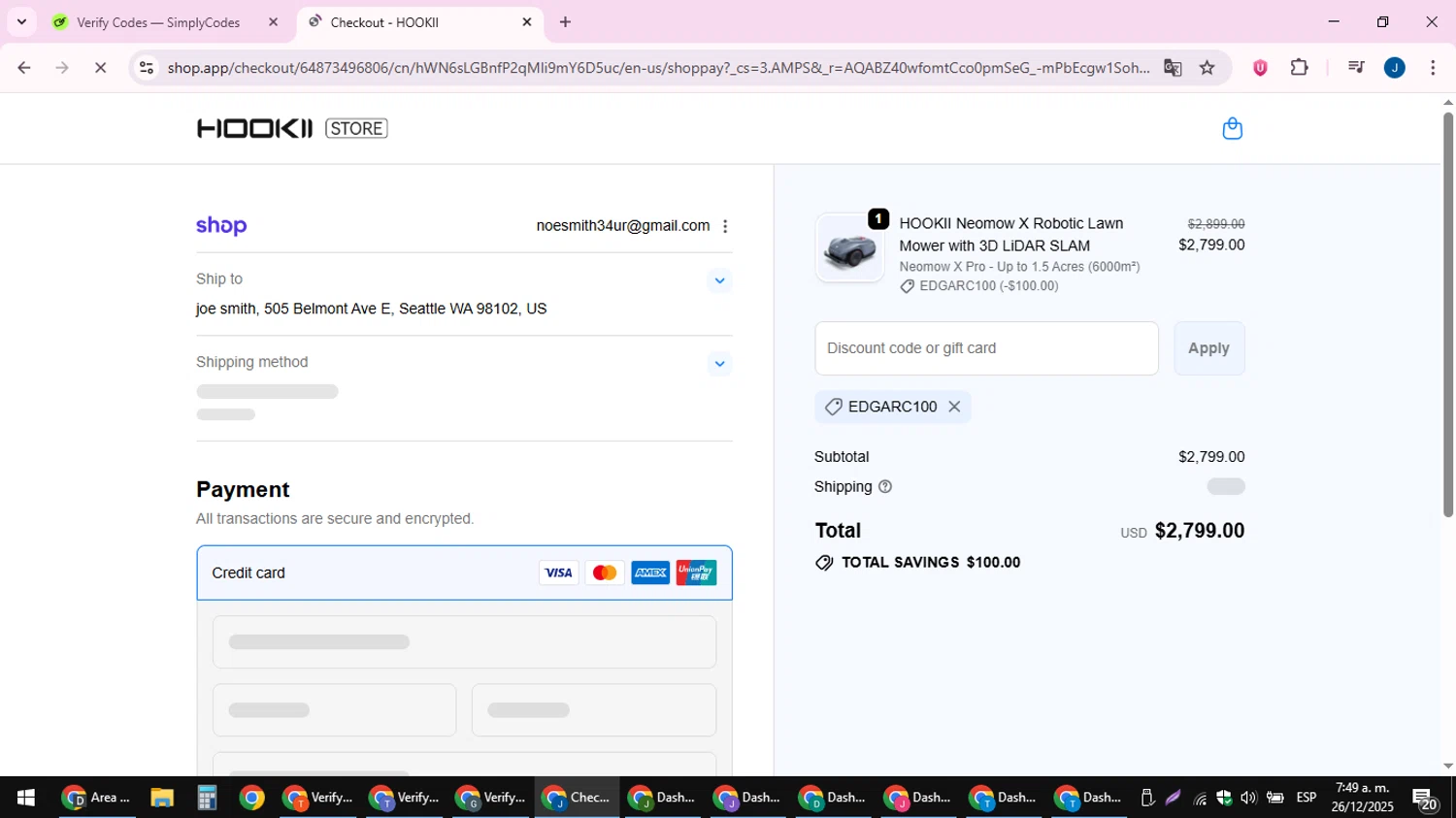Stop loading the page
The image size is (1456, 818).
click(100, 68)
